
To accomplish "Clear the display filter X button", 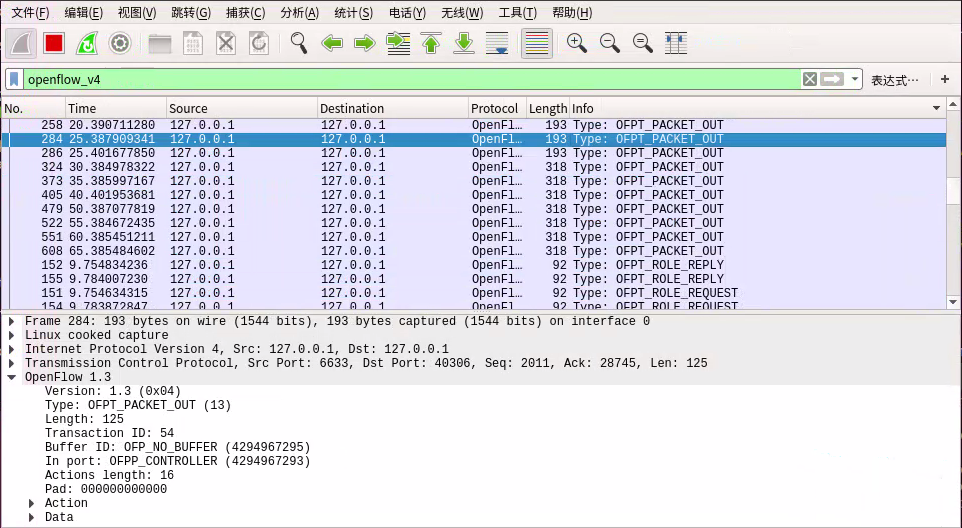I will 810,79.
